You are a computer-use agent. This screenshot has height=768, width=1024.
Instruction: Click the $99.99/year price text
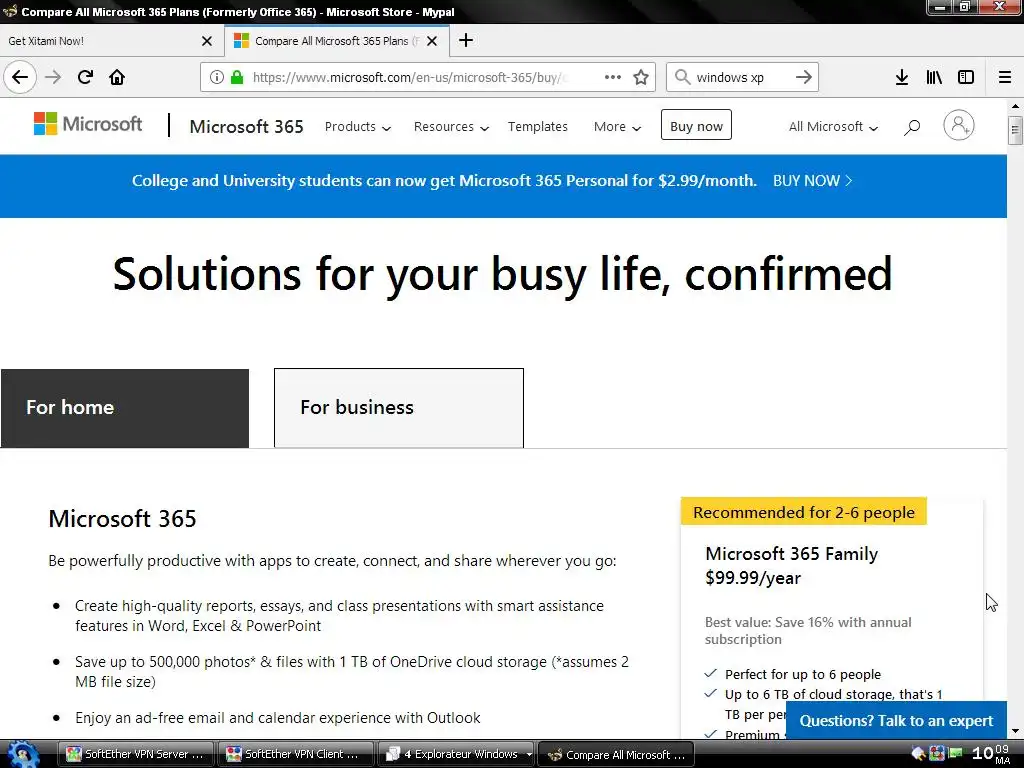click(753, 578)
